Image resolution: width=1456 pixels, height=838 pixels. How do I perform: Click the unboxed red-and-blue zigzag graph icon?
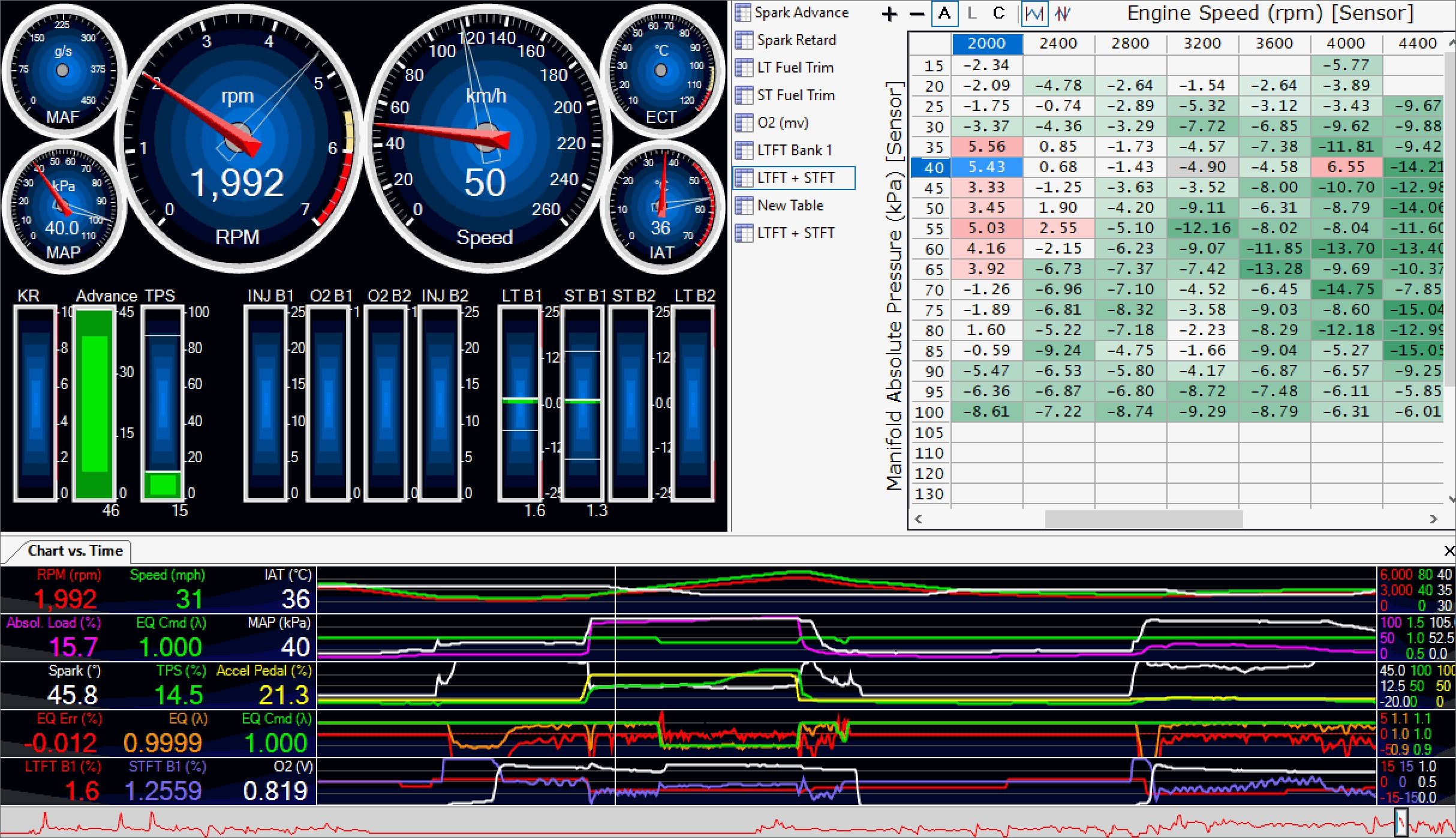tap(1063, 13)
